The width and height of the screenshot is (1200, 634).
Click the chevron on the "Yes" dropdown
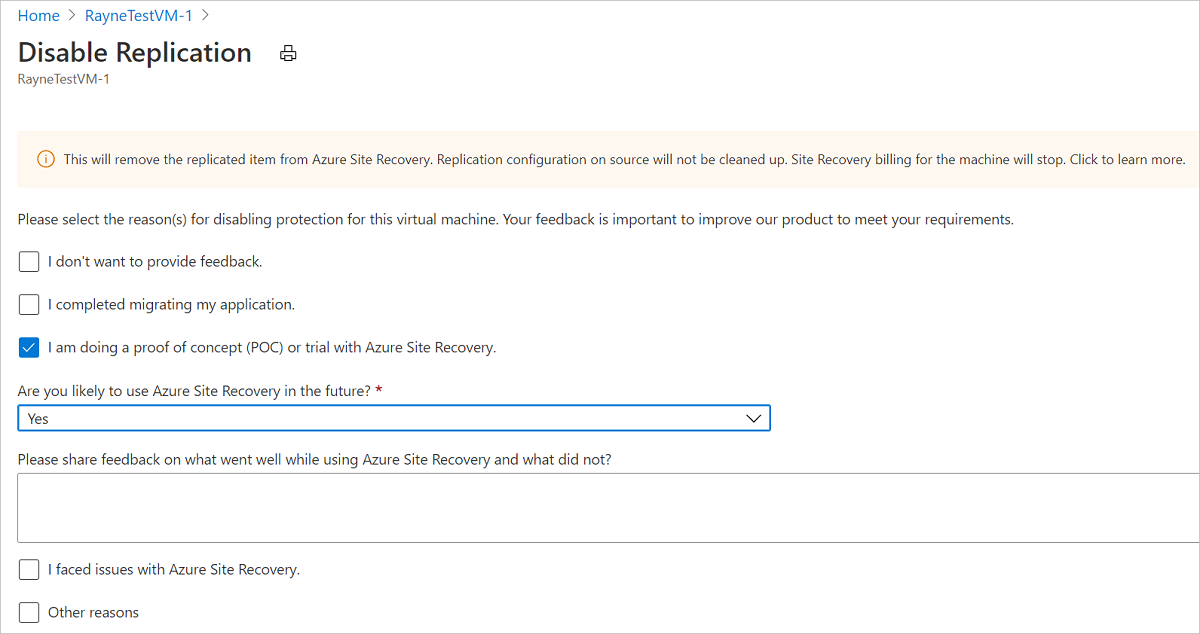[x=753, y=418]
